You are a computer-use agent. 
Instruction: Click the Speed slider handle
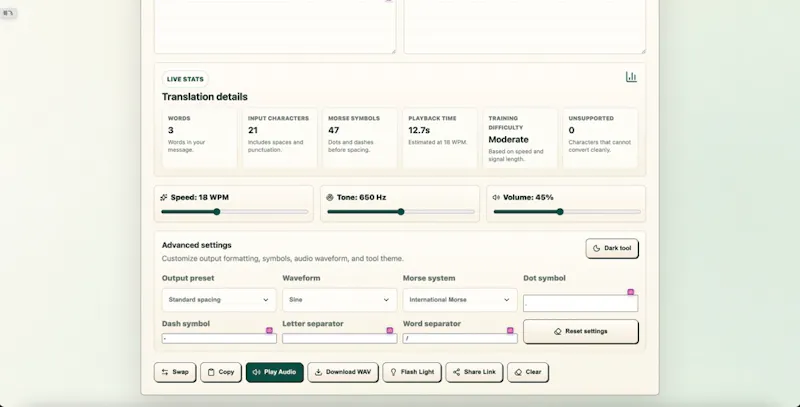click(217, 212)
